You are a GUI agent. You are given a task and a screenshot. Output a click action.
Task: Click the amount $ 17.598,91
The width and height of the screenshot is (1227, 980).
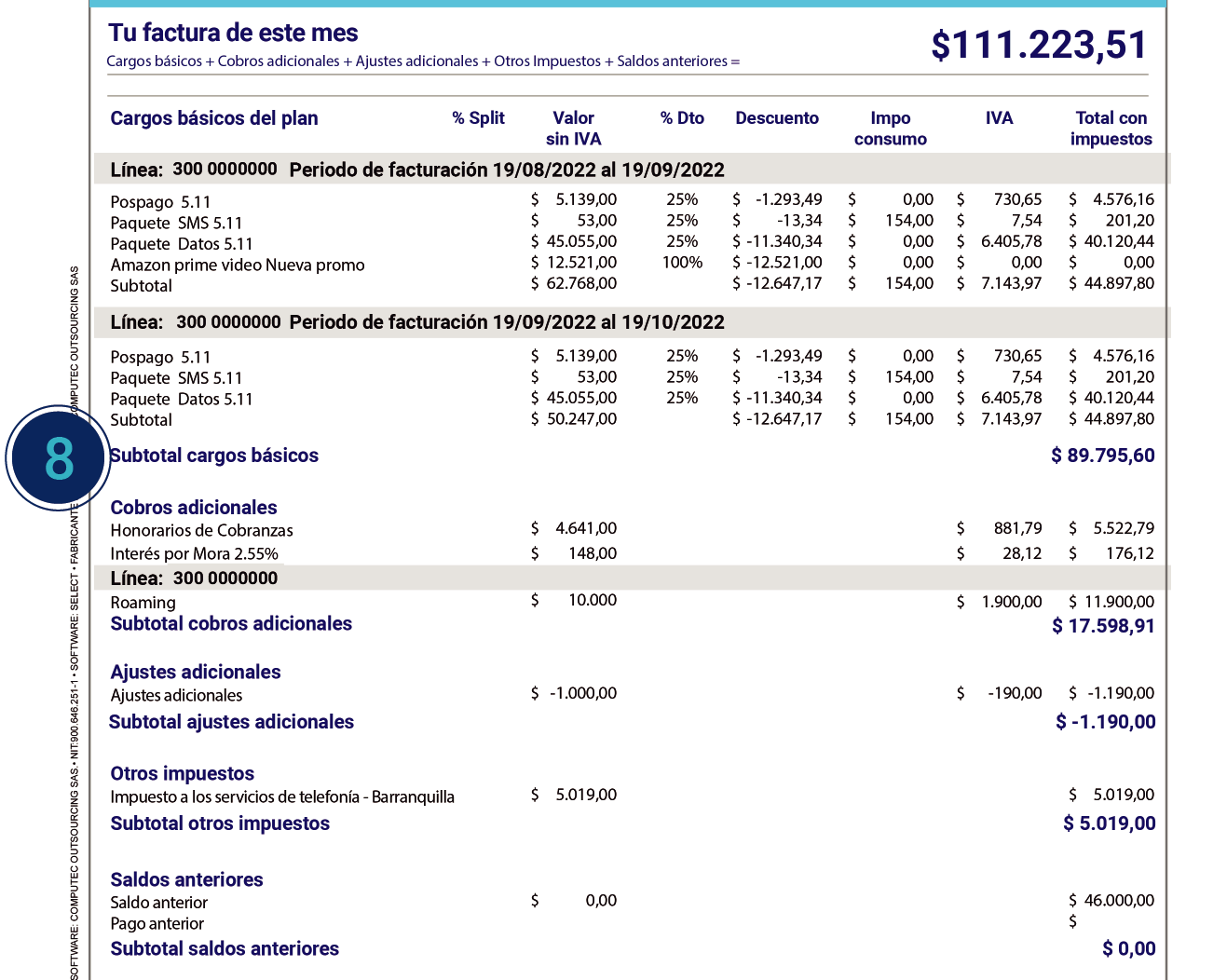pyautogui.click(x=1103, y=626)
